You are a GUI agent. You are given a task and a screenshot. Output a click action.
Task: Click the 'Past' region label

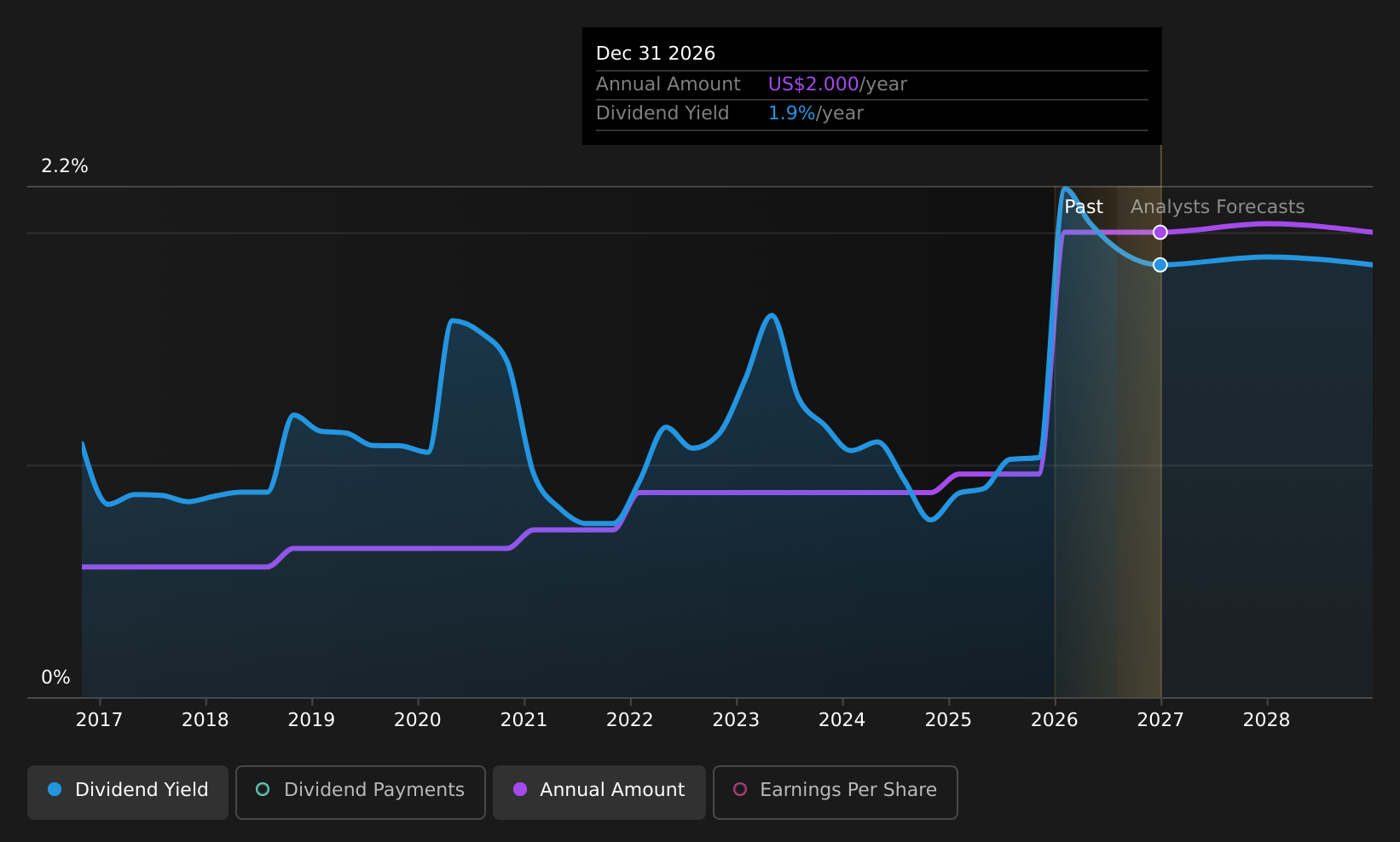click(x=1084, y=207)
